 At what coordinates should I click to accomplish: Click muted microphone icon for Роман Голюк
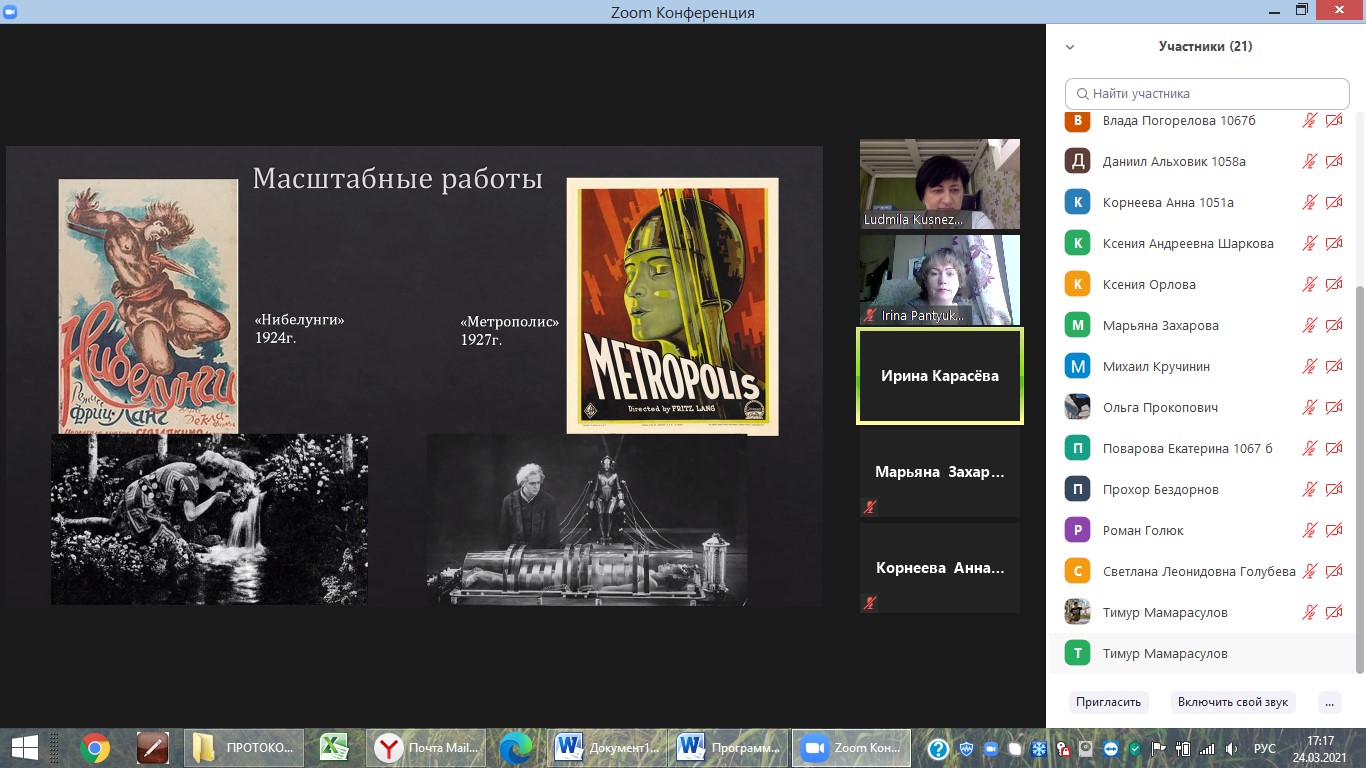pos(1309,530)
